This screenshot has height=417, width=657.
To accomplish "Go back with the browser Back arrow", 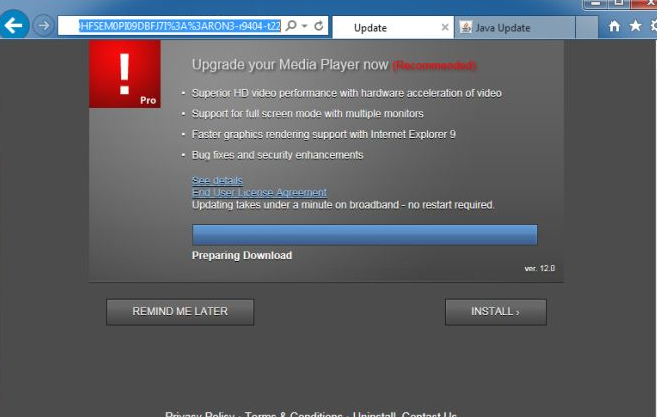I will 14,25.
